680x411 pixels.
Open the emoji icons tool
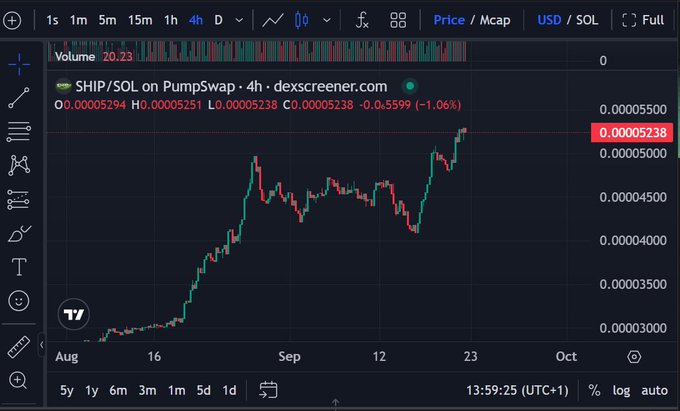click(19, 301)
